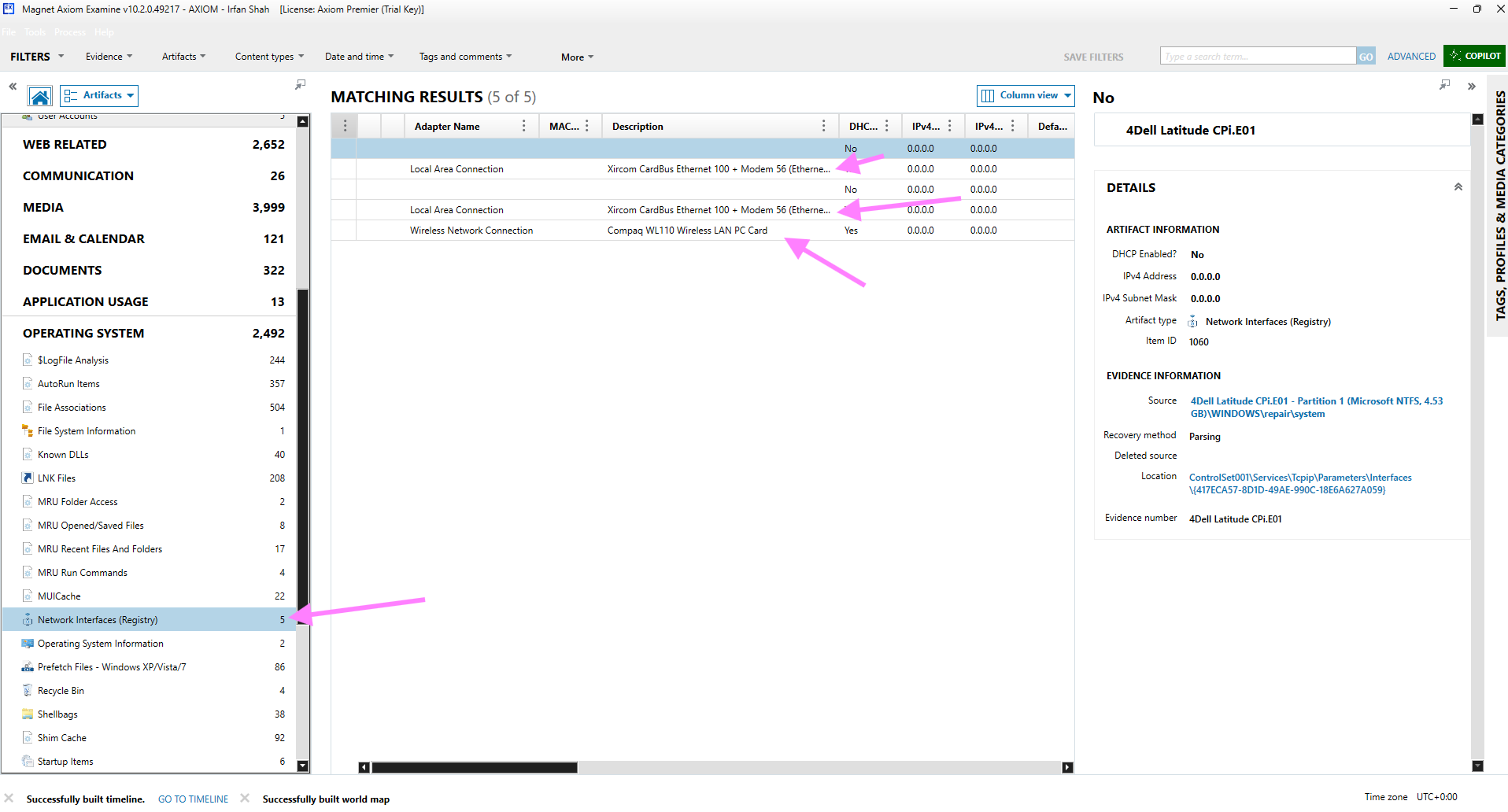Dismiss the timeline built notification
1508x812 pixels.
coord(9,799)
